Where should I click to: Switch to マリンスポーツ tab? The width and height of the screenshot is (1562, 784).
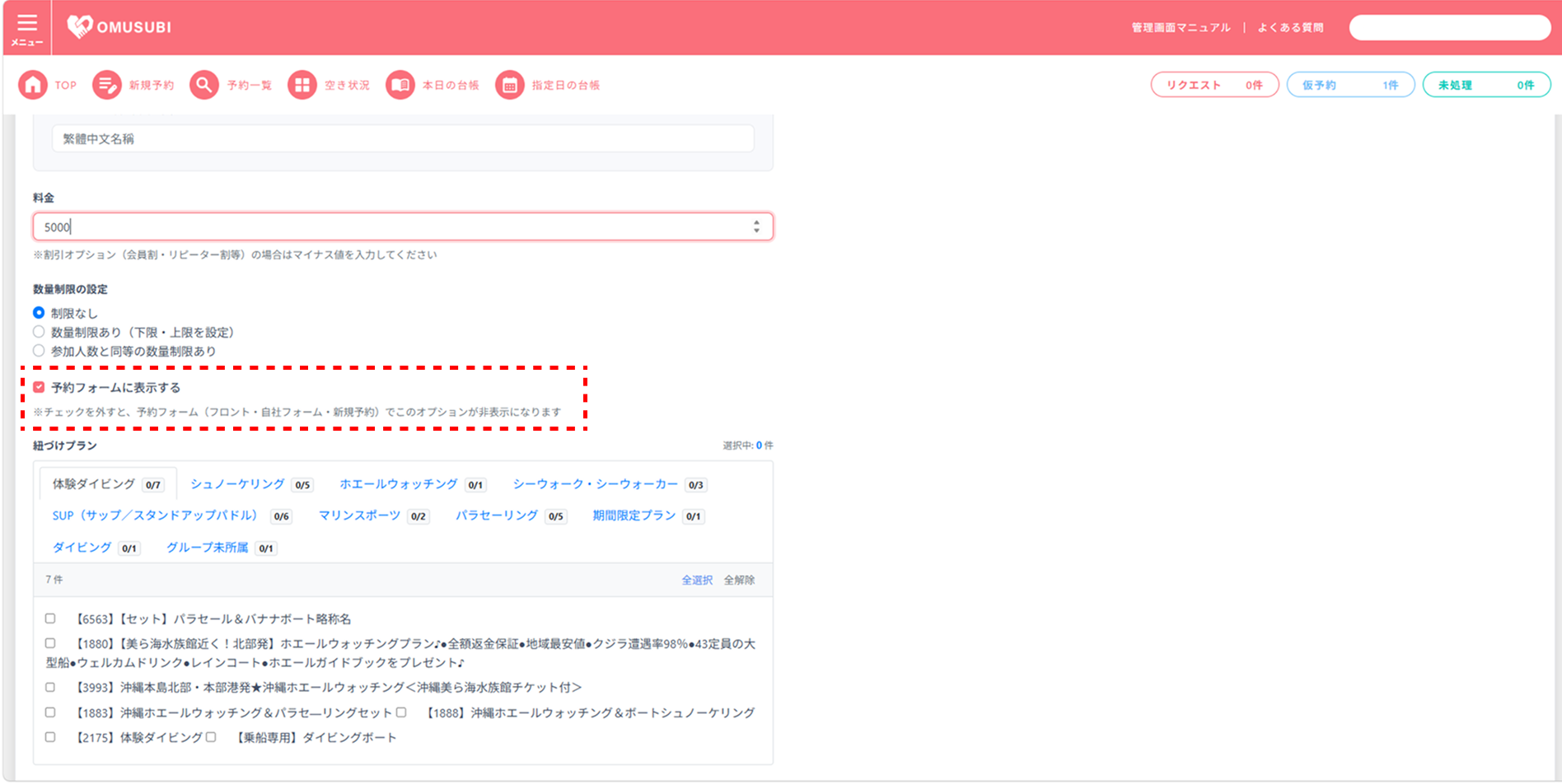(373, 516)
